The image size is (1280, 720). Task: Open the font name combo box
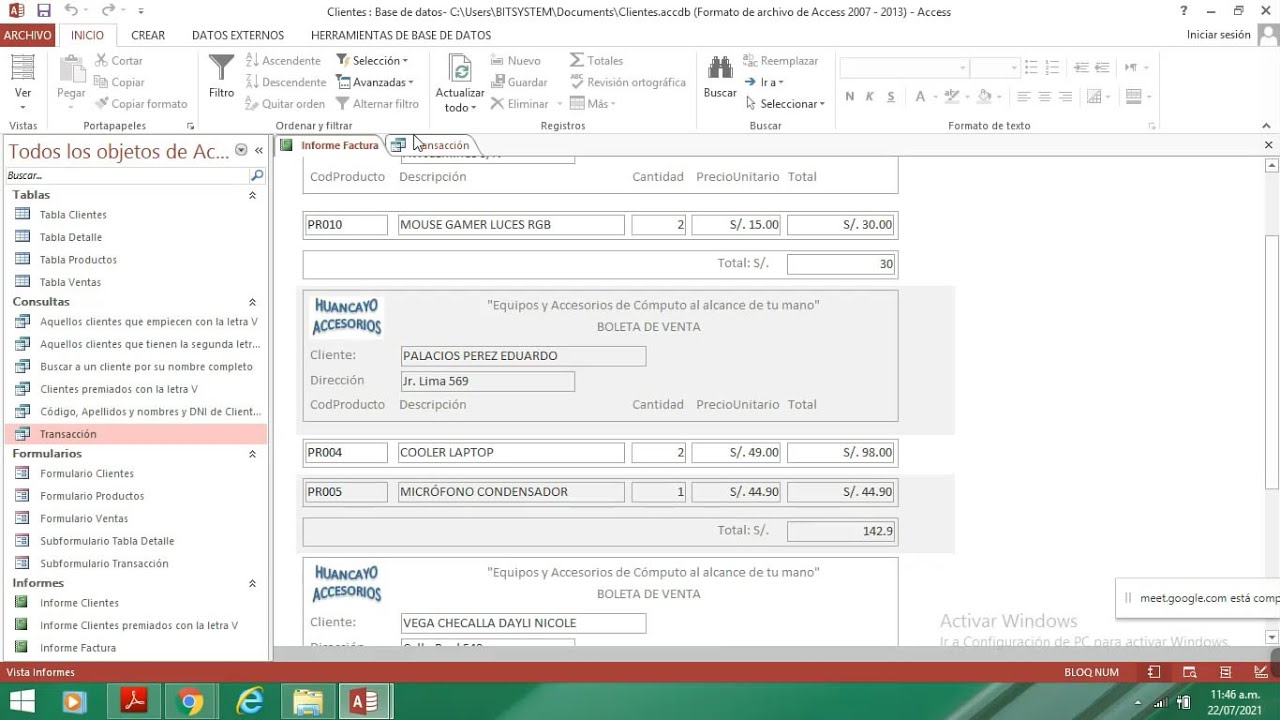coord(905,67)
